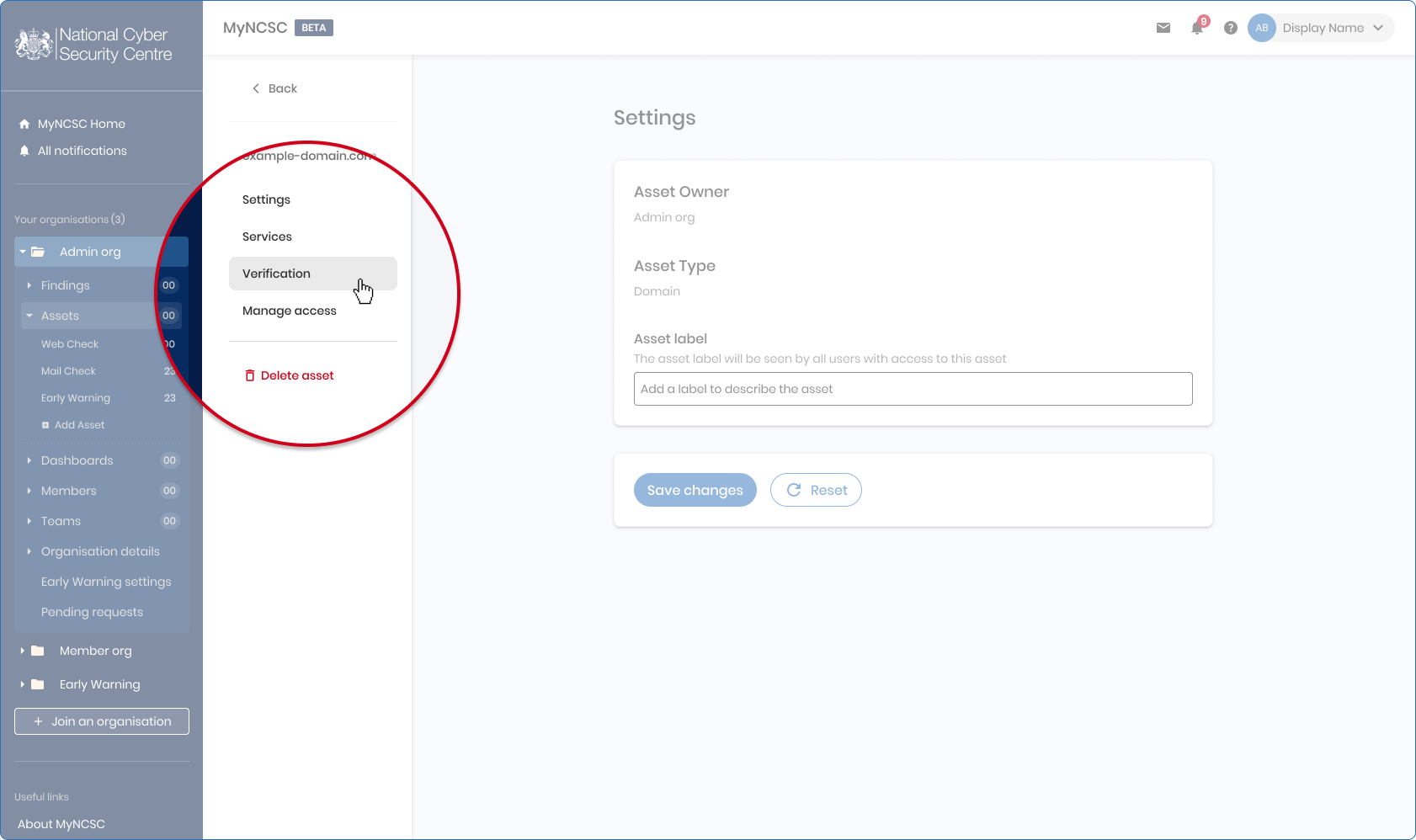
Task: Expand the Members section arrow
Action: coord(29,491)
